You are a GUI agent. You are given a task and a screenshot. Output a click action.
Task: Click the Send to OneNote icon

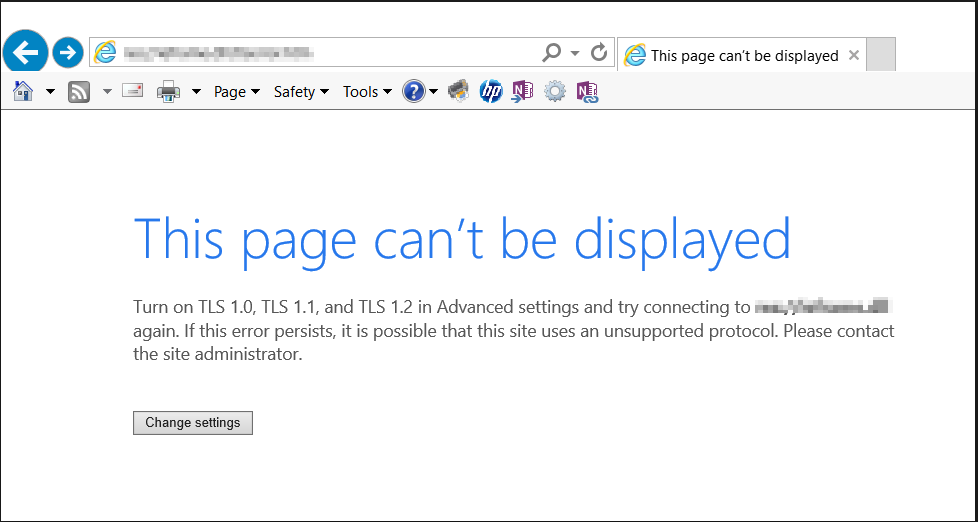pyautogui.click(x=522, y=92)
